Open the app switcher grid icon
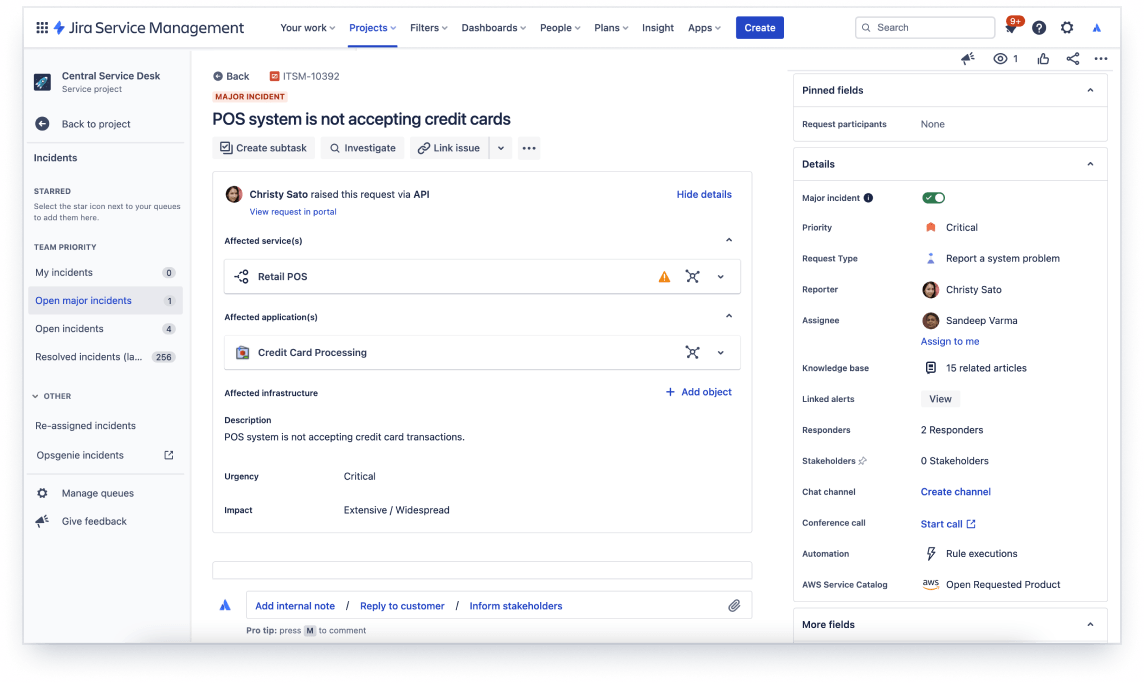 point(42,28)
